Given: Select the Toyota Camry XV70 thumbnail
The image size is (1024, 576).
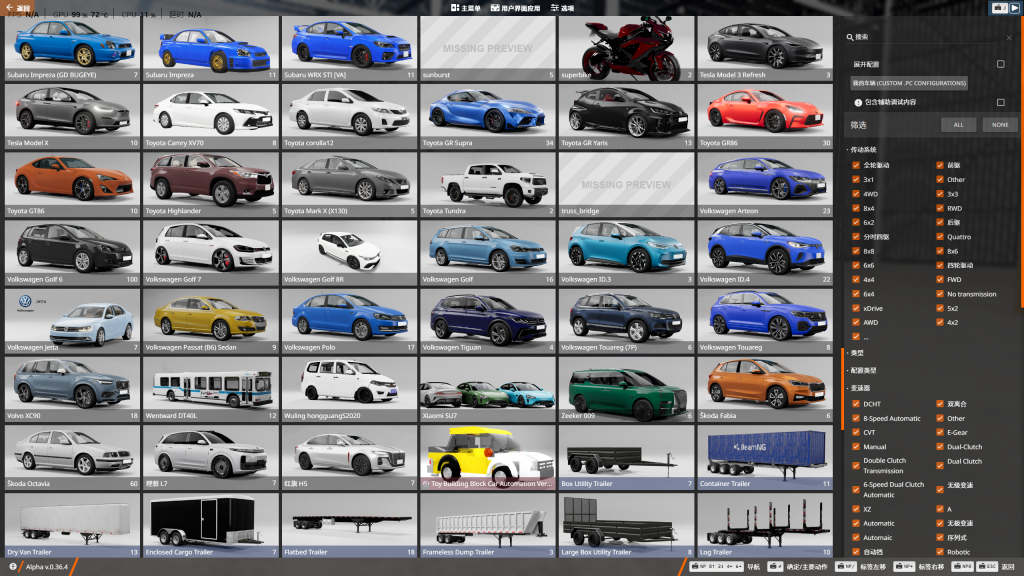Looking at the screenshot, I should tap(210, 116).
